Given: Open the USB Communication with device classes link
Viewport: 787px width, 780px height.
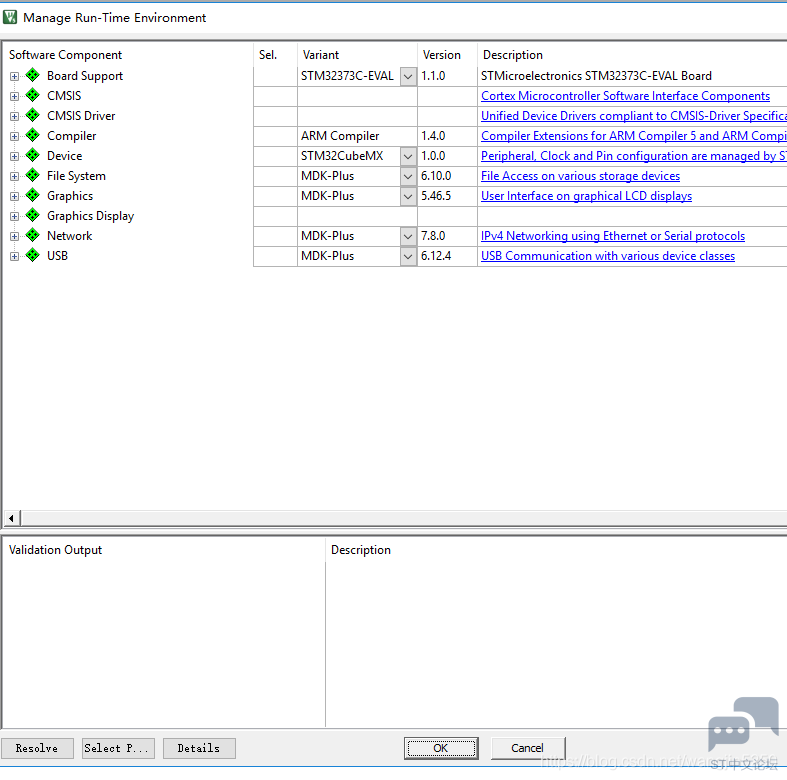Looking at the screenshot, I should pos(608,256).
